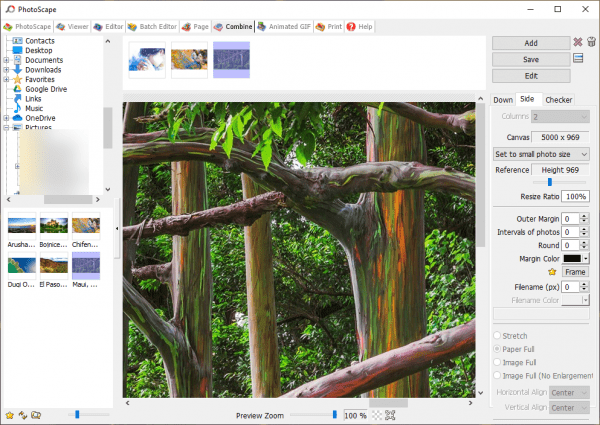
Task: Open the Print tab
Action: pyautogui.click(x=329, y=26)
